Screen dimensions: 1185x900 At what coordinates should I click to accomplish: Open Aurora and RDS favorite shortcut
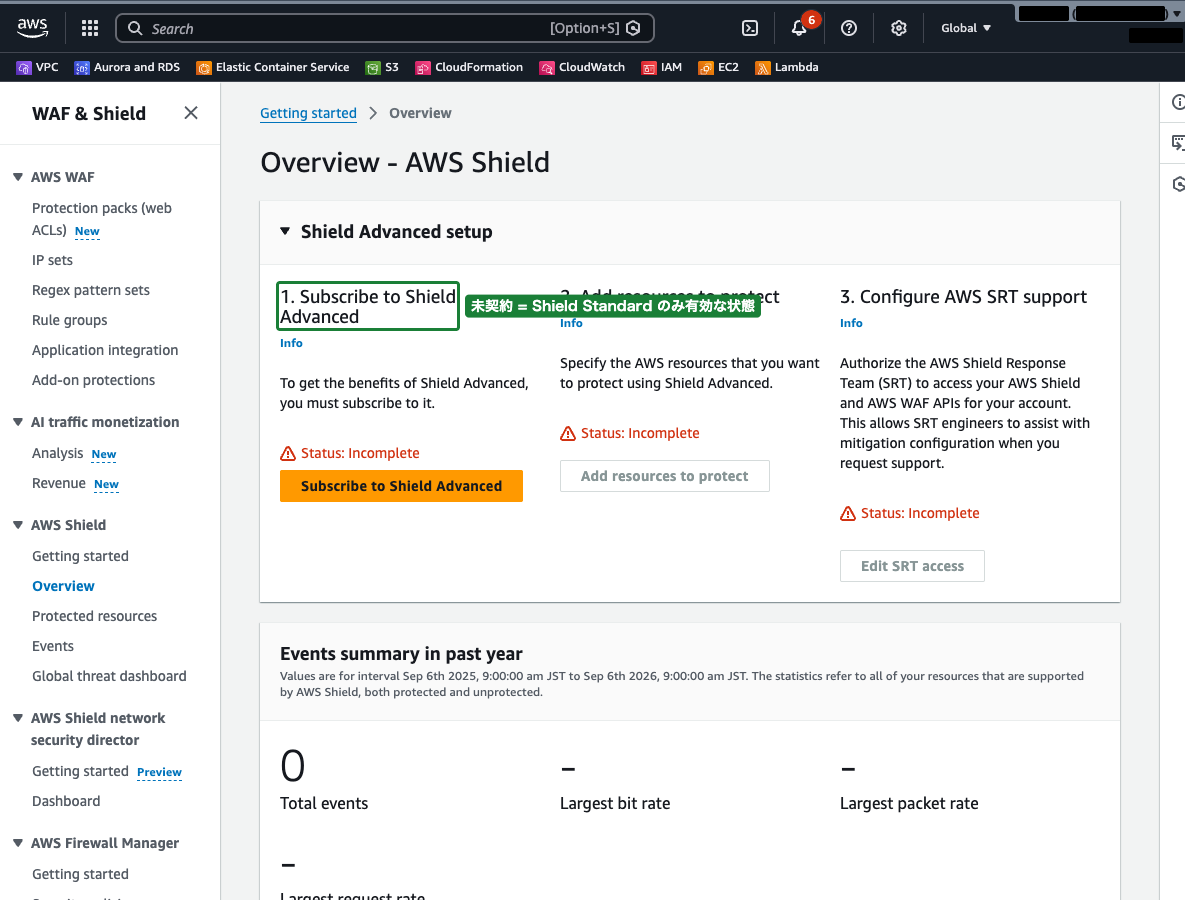coord(127,67)
